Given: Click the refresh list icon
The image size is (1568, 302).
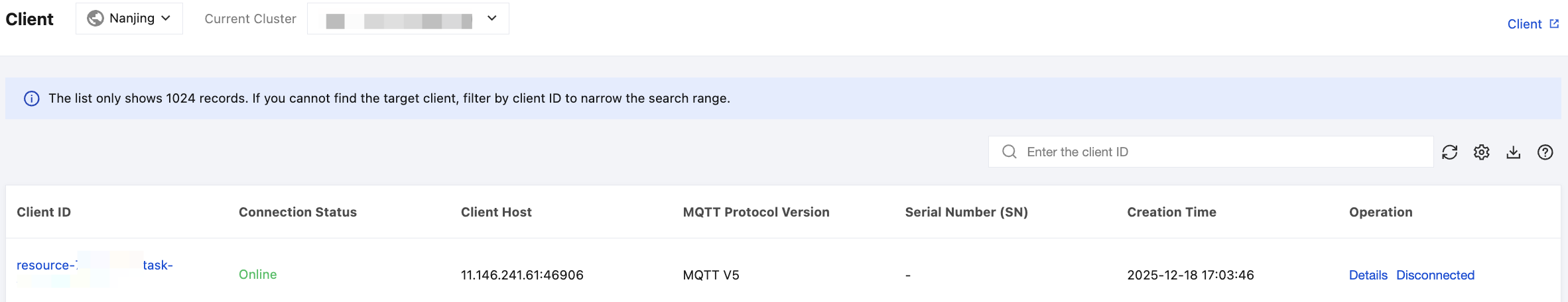Looking at the screenshot, I should click(1449, 152).
